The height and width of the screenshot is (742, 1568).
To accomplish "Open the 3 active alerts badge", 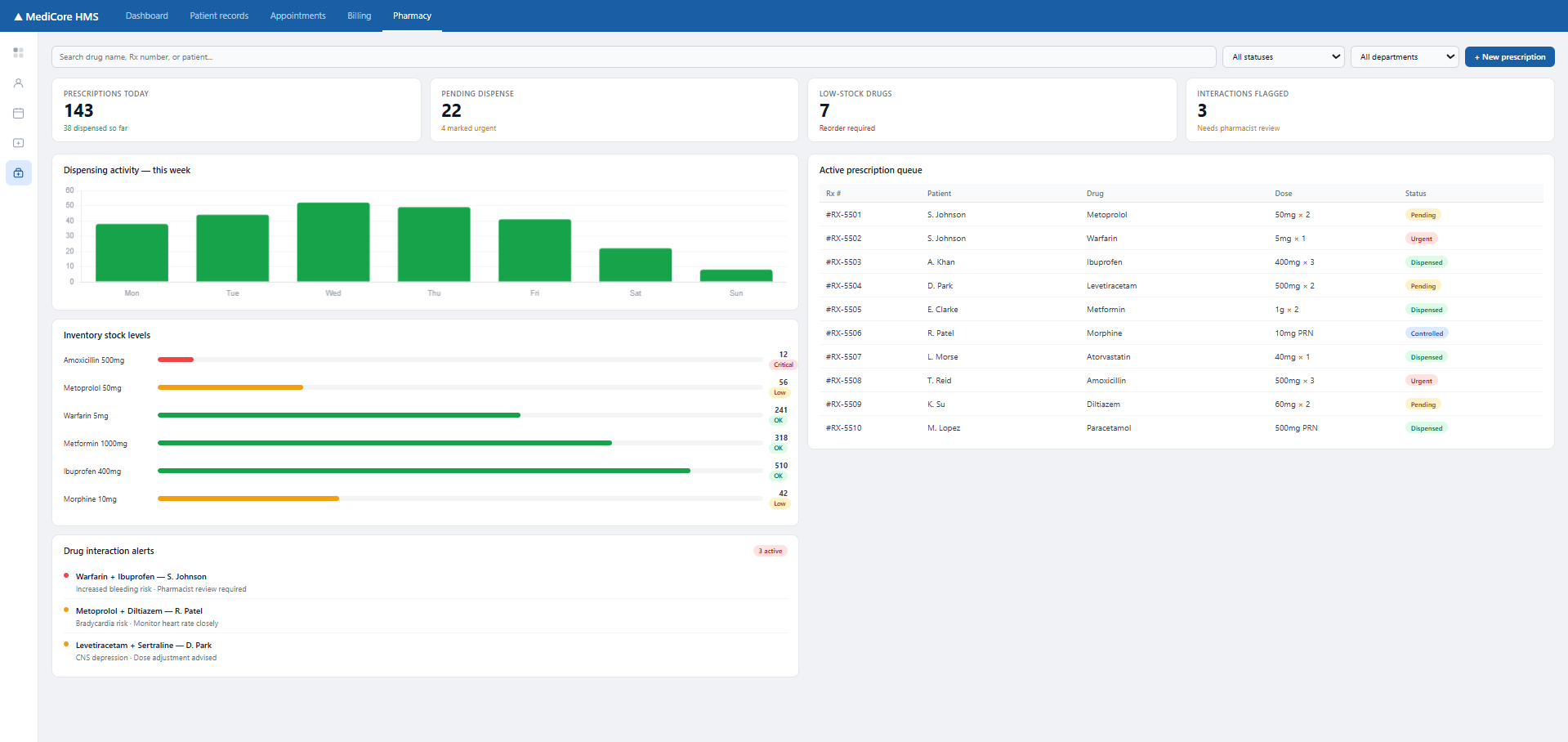I will coord(770,551).
